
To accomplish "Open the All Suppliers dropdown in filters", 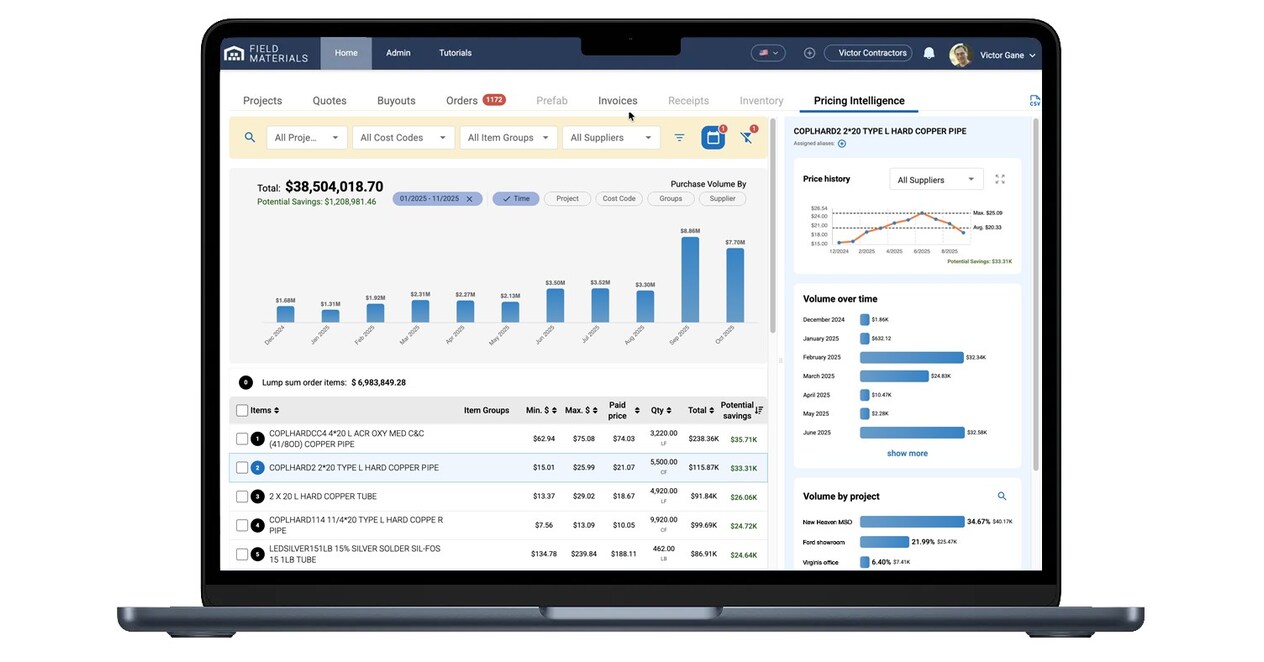I will tap(610, 137).
